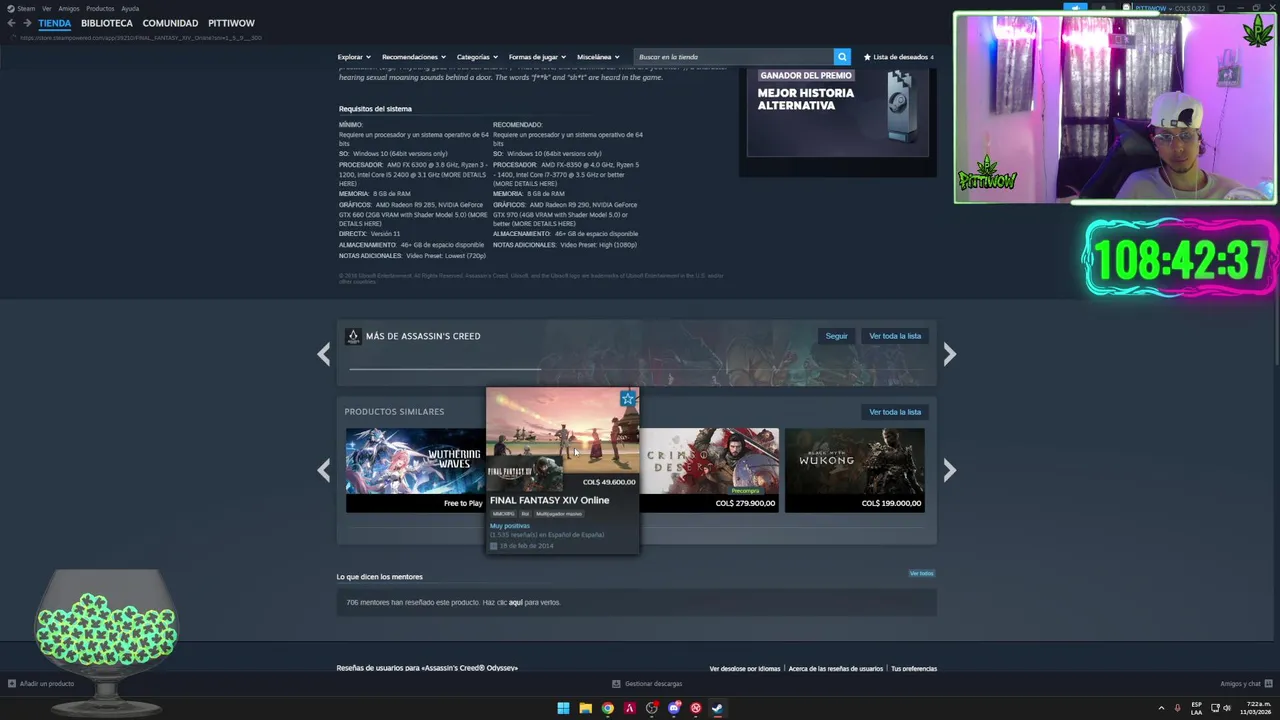1280x720 pixels.
Task: Click the MMORPG tag in the popup
Action: pos(503,514)
